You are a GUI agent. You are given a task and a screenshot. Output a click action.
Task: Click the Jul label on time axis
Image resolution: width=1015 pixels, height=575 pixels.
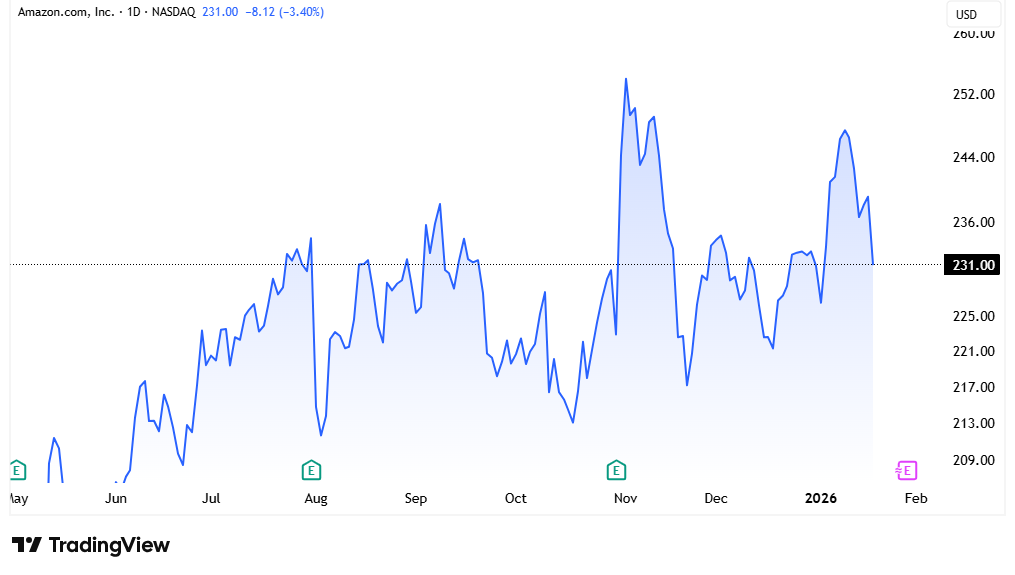(211, 498)
